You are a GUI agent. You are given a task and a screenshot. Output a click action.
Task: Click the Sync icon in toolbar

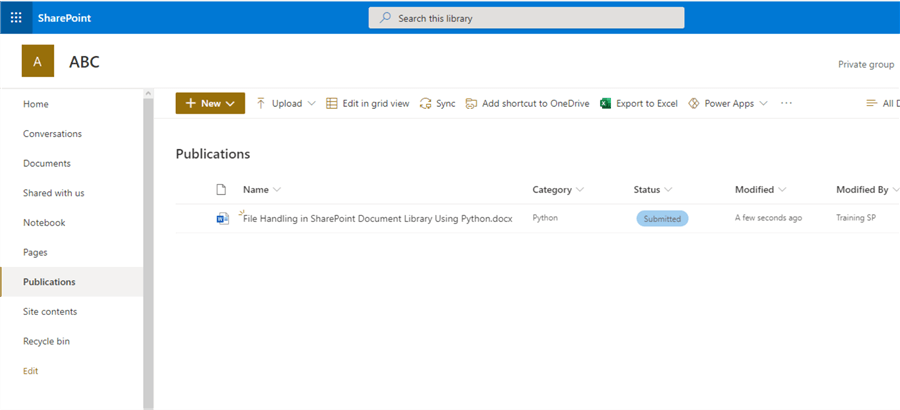click(x=426, y=103)
